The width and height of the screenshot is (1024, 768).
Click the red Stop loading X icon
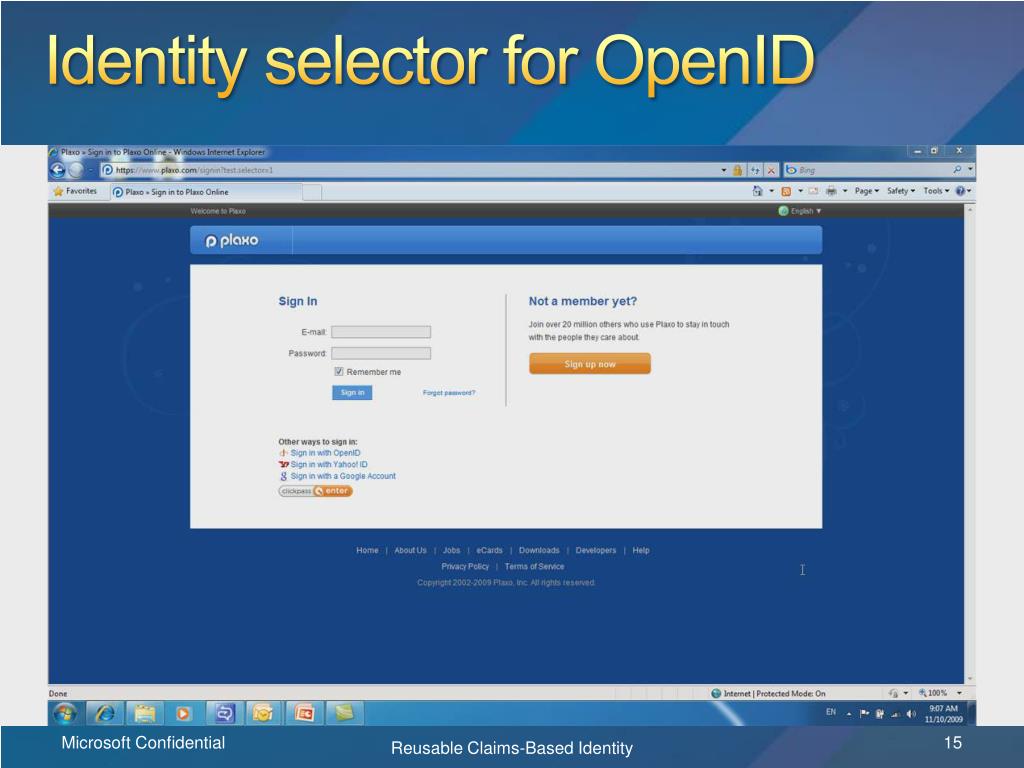coord(771,170)
